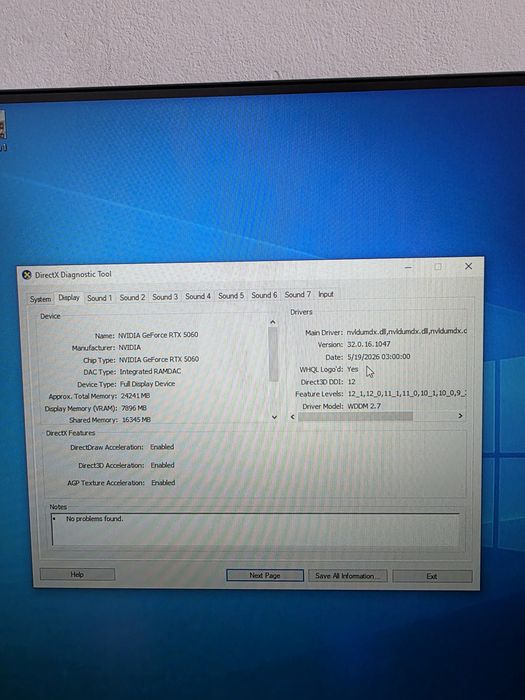This screenshot has width=525, height=700.
Task: Close the DirectX Diagnostic Tool window
Action: 468,266
